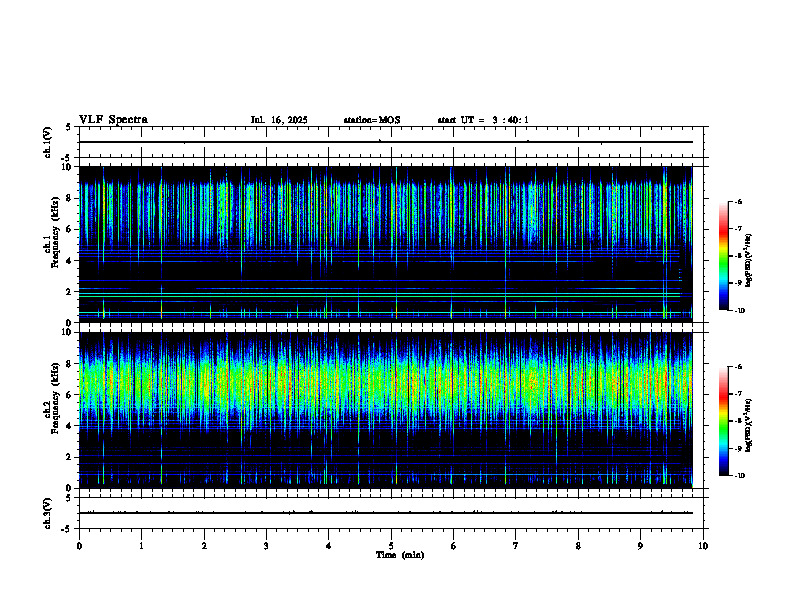Click the "VLF Spectra" plot title

pos(113,120)
